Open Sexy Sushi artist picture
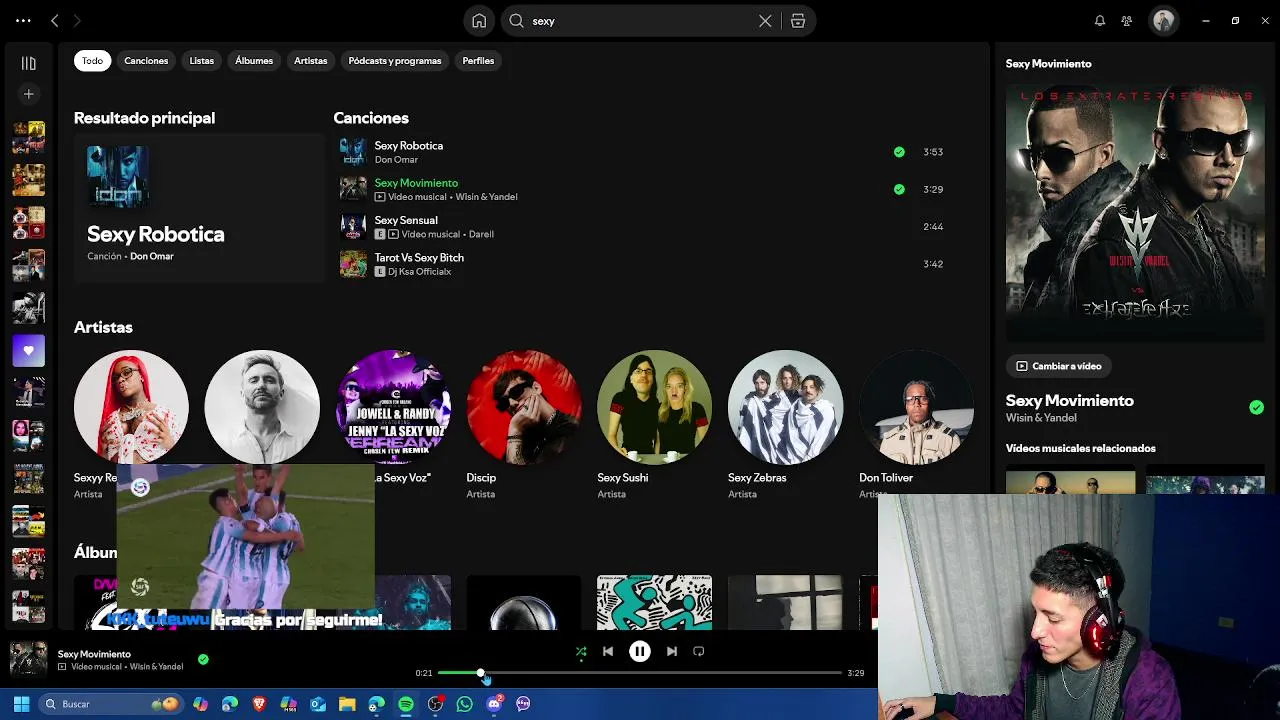Screen dimensions: 1280x720 pyautogui.click(x=655, y=407)
